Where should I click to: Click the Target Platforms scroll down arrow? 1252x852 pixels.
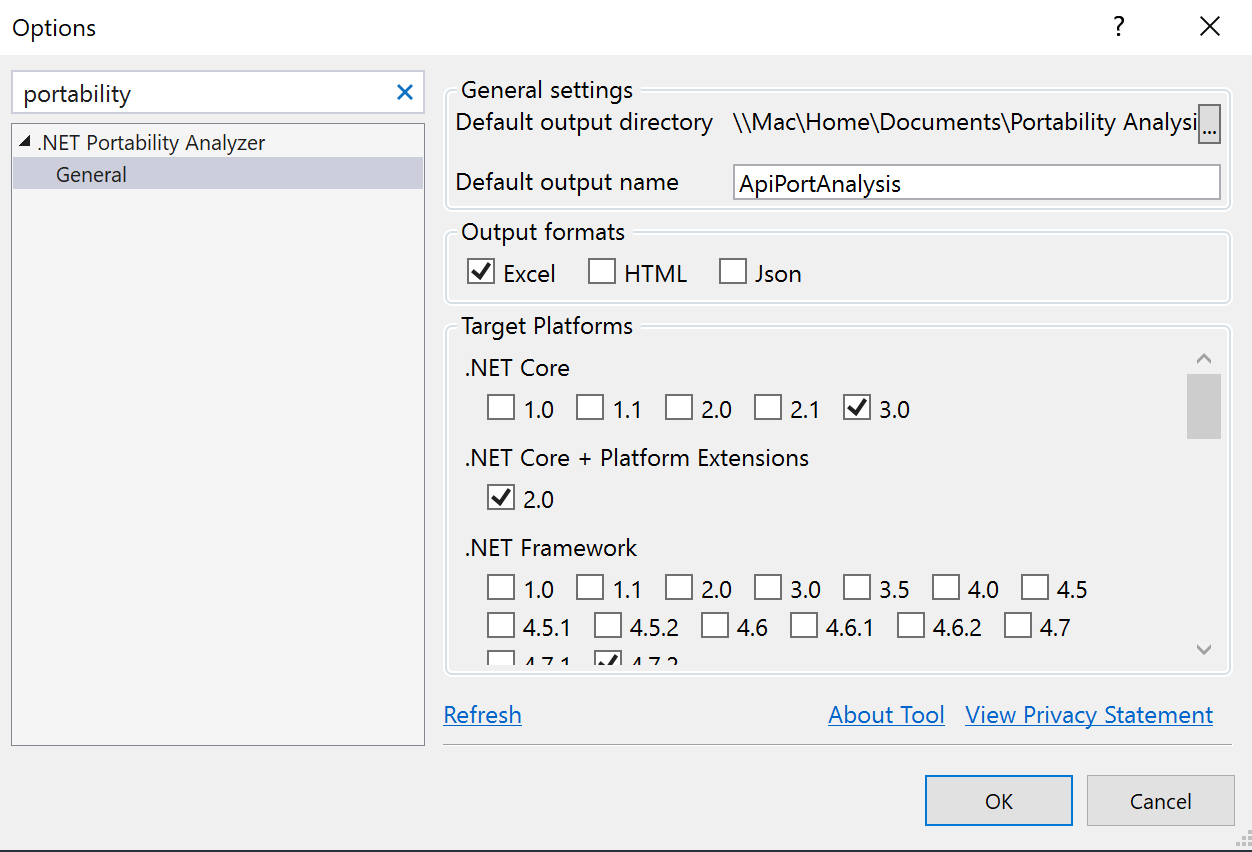[1204, 650]
